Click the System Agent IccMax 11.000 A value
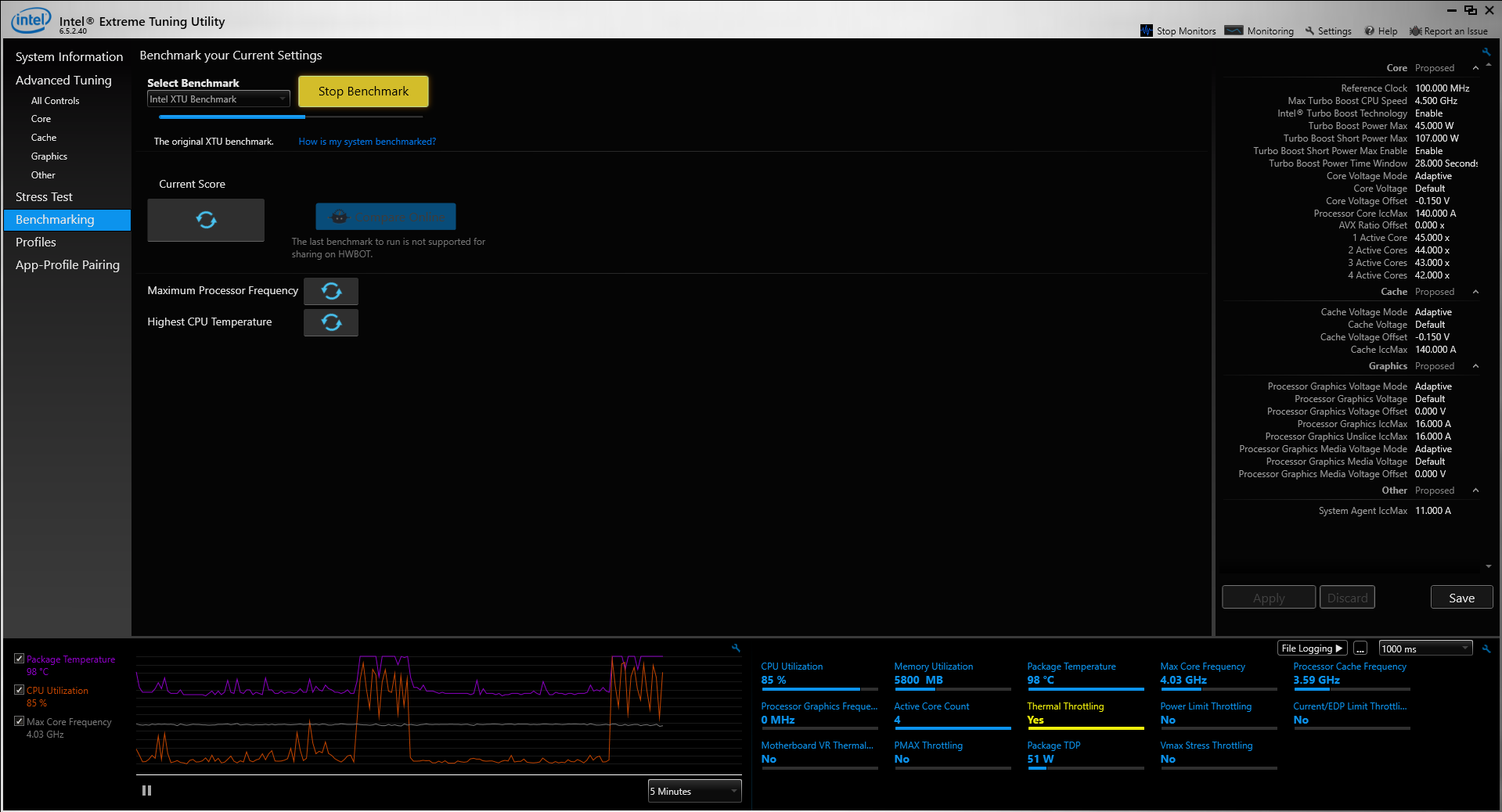 tap(1433, 511)
